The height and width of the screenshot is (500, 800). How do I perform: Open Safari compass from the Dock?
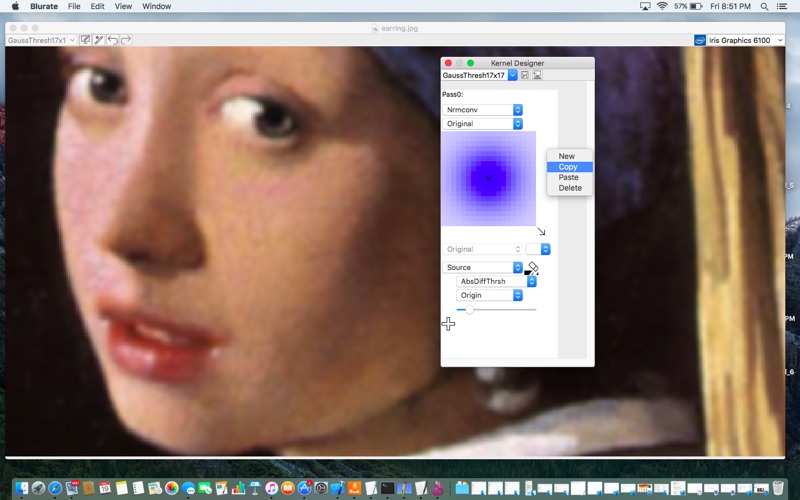click(55, 488)
